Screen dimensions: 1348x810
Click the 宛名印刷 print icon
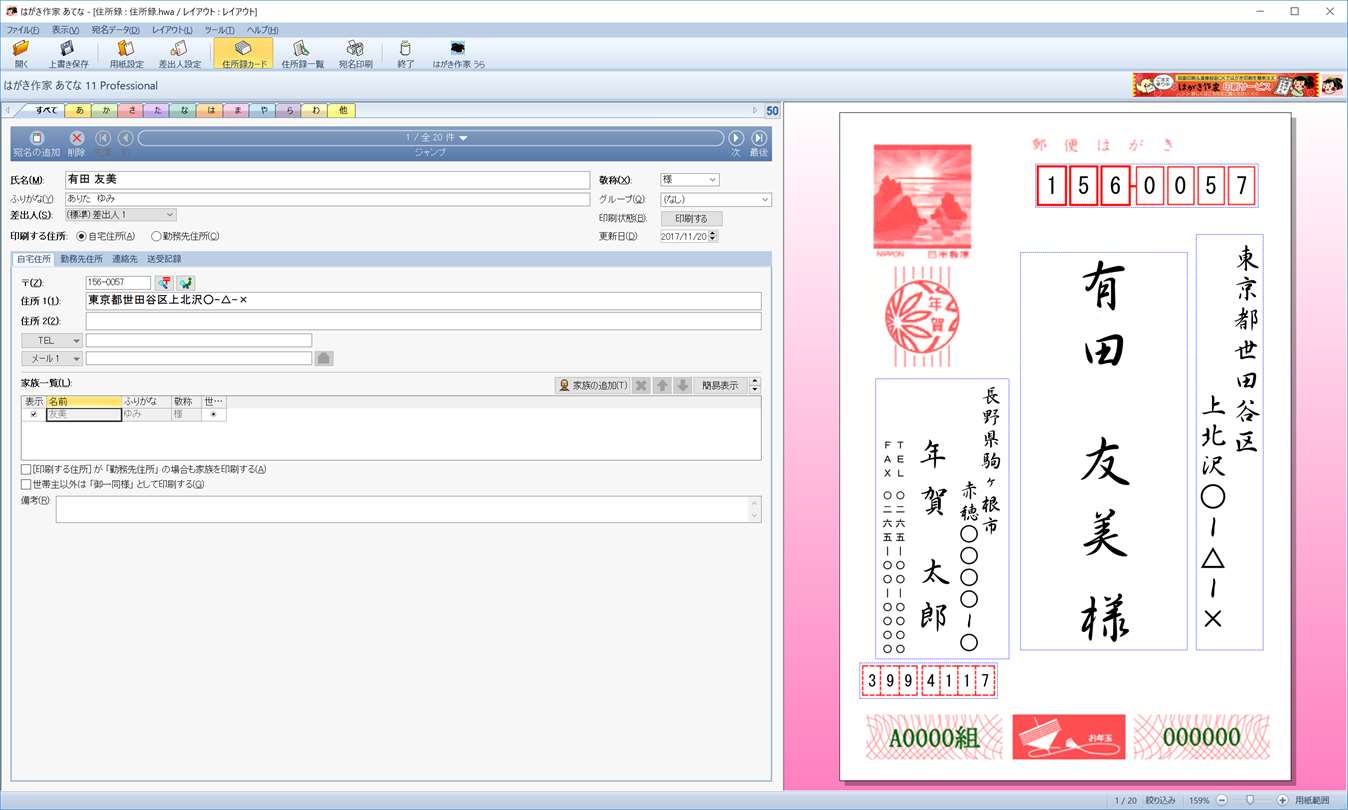click(355, 53)
